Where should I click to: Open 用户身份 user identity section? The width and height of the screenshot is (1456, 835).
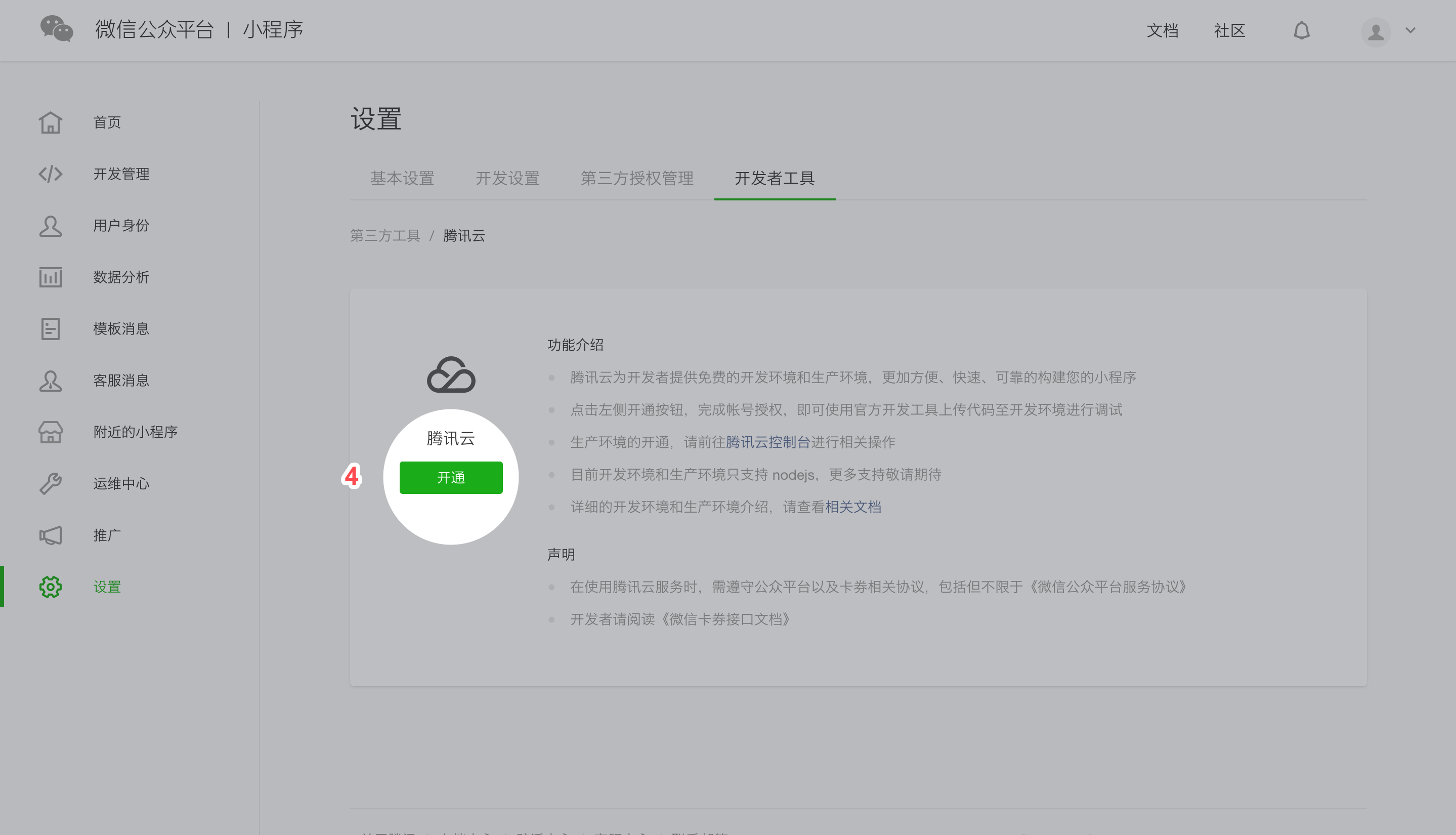[51, 226]
